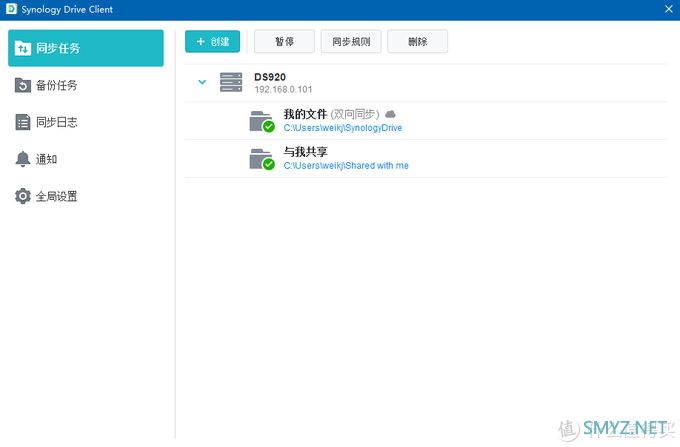The height and width of the screenshot is (447, 680).
Task: Click the cloud icon beside 我的文件
Action: click(391, 115)
